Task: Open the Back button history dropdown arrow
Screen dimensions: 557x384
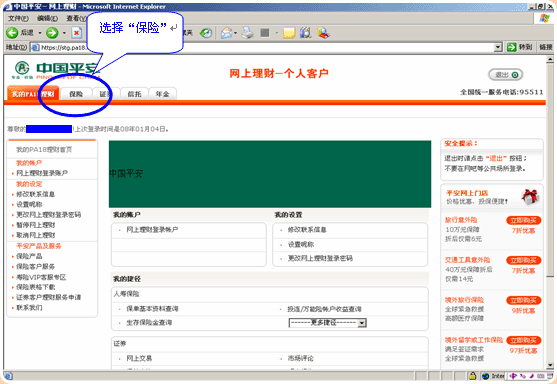Action: [x=40, y=33]
